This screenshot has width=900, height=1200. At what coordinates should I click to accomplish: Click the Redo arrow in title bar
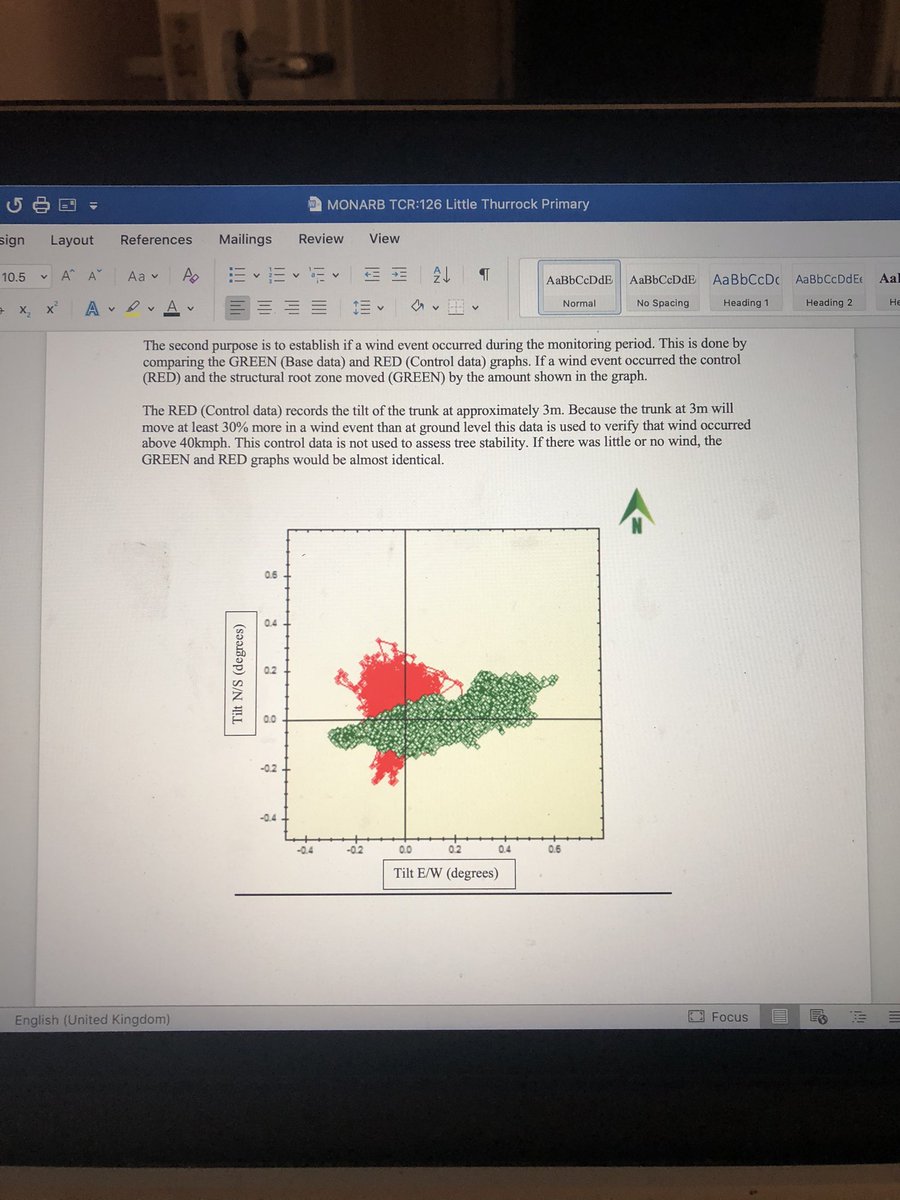pos(15,205)
